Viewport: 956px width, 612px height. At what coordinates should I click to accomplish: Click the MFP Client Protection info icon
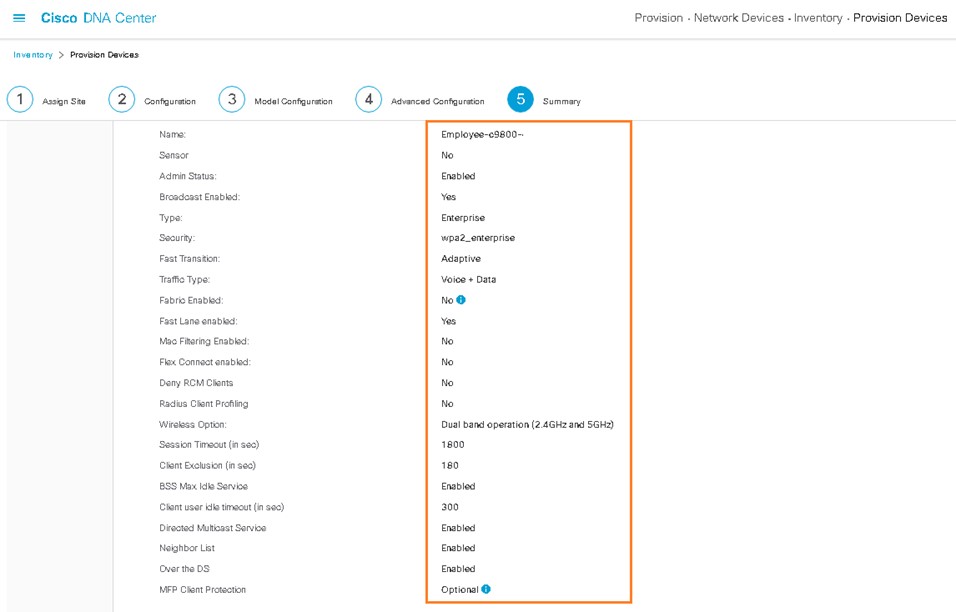tap(486, 589)
